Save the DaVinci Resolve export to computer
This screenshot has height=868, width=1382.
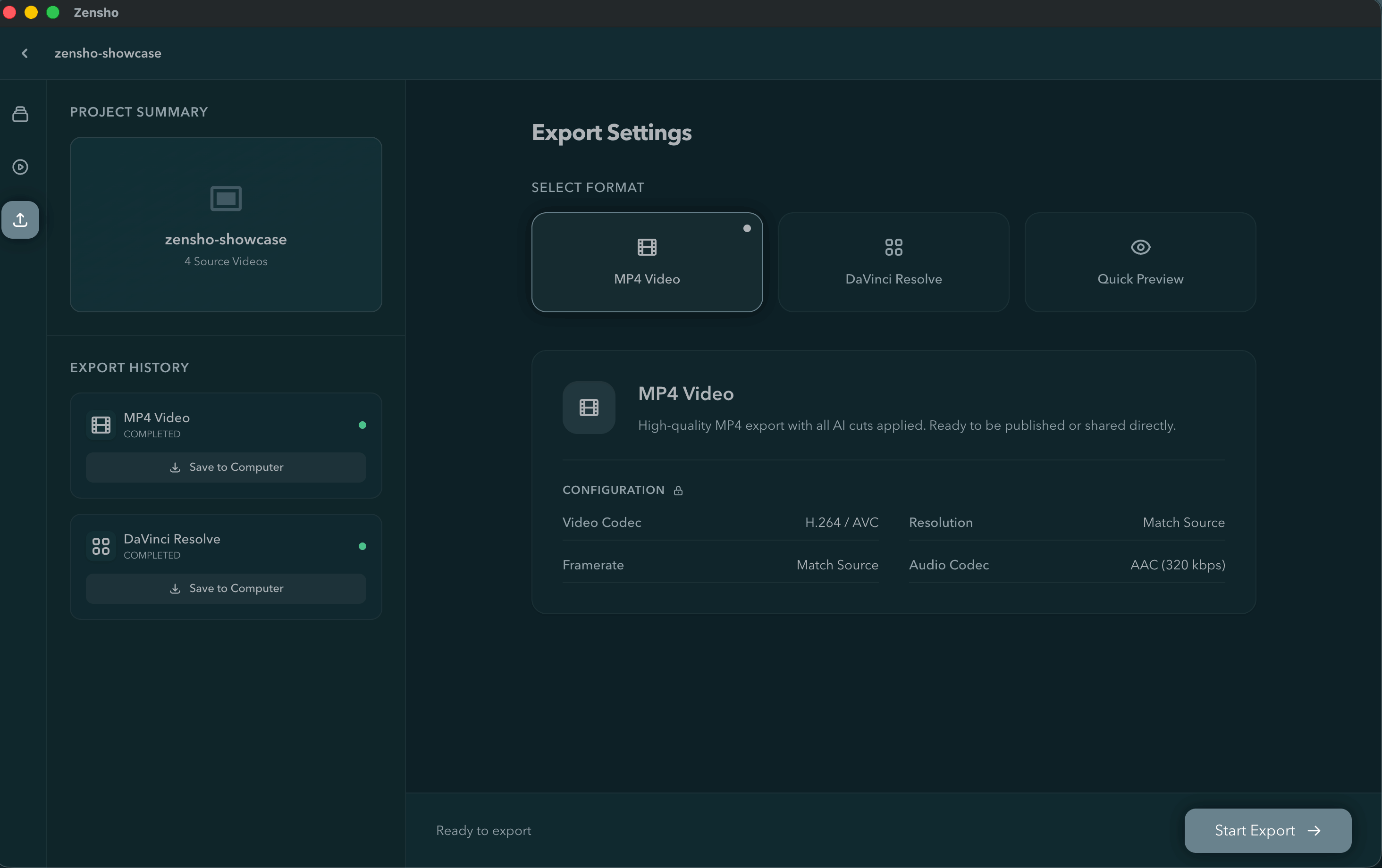[x=226, y=589]
